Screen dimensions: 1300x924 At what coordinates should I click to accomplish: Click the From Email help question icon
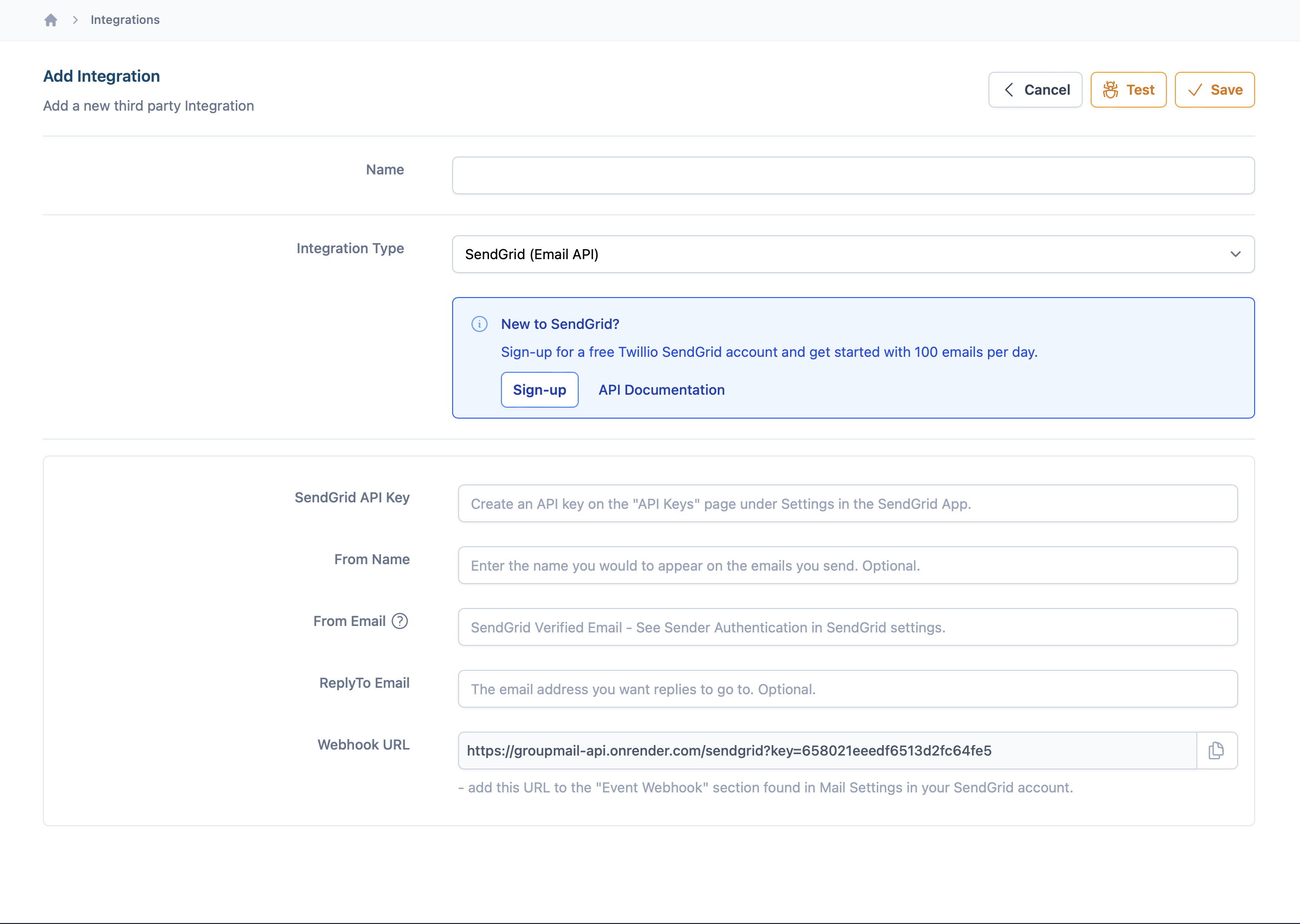[x=400, y=621]
